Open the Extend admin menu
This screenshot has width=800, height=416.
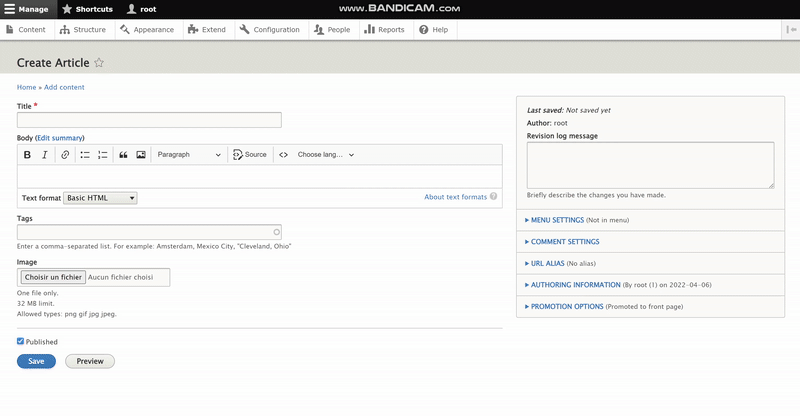[x=207, y=30]
